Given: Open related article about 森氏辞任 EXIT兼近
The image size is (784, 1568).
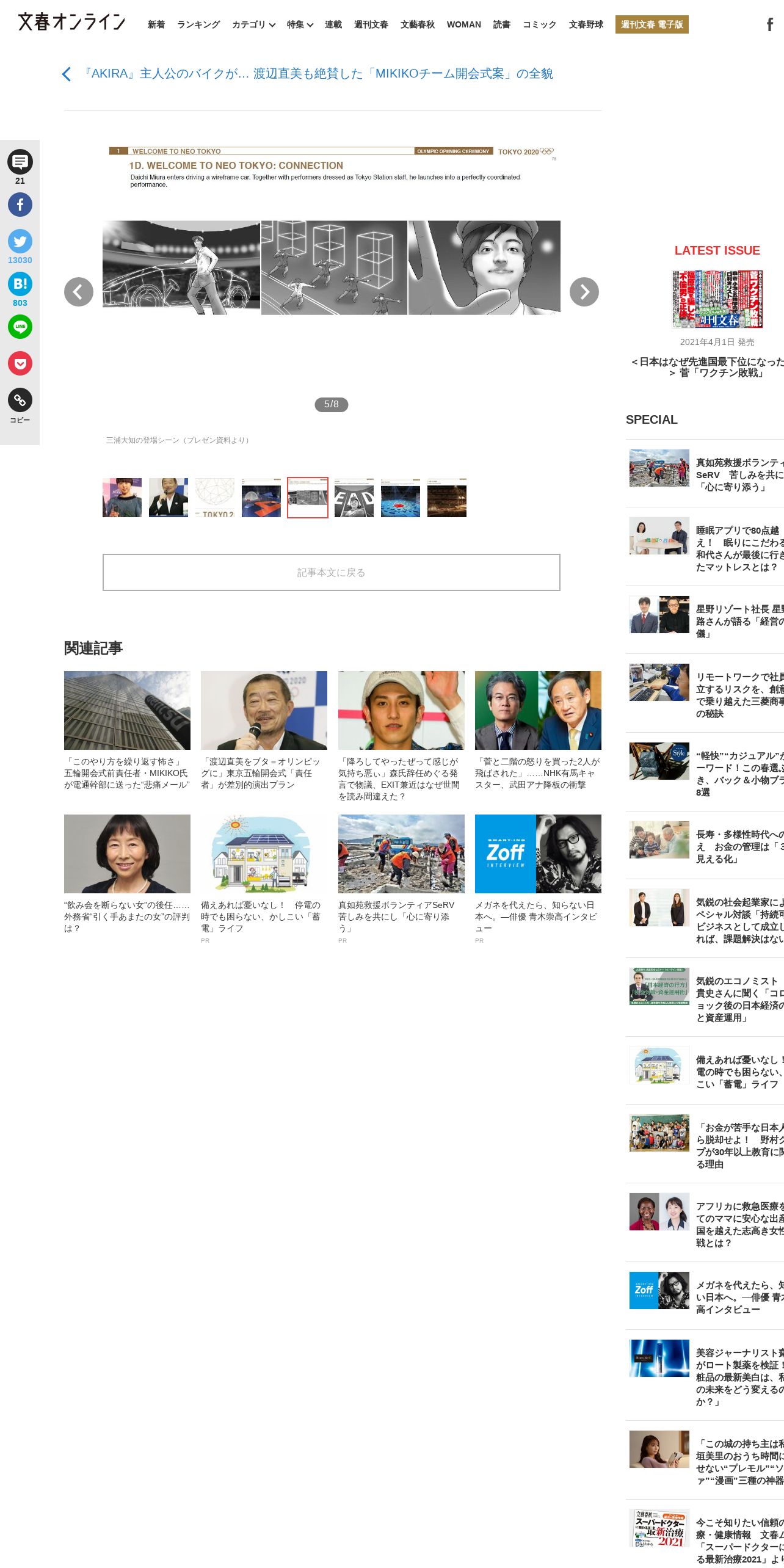Looking at the screenshot, I should 401,779.
